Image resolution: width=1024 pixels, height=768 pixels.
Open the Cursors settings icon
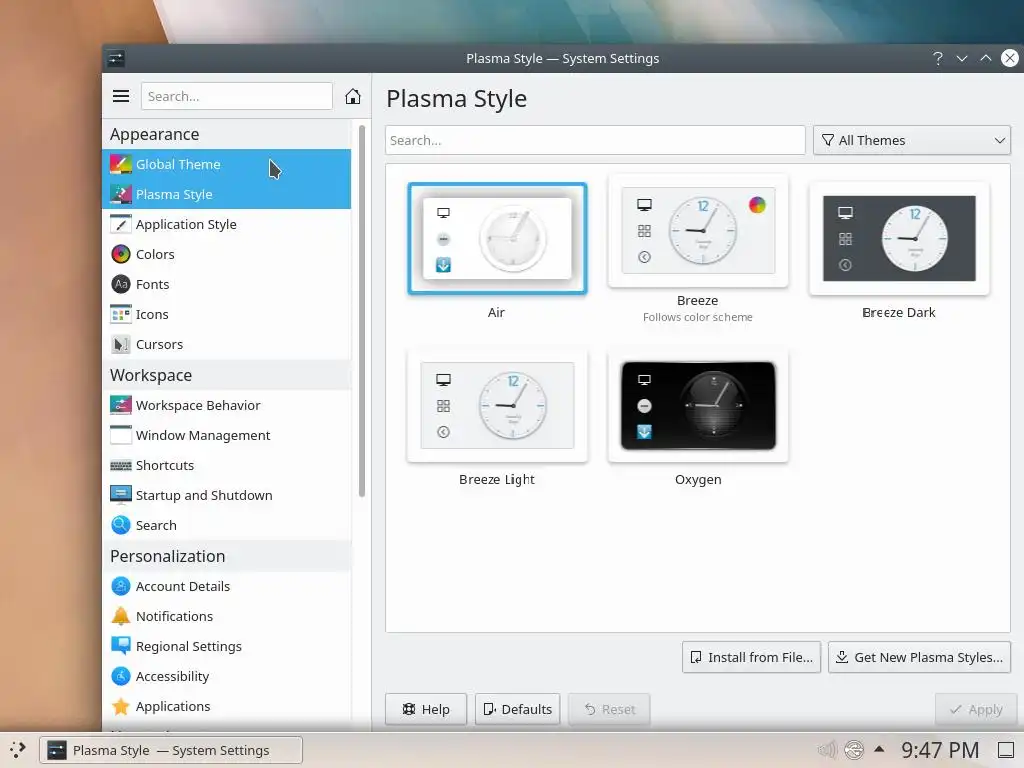click(x=121, y=344)
